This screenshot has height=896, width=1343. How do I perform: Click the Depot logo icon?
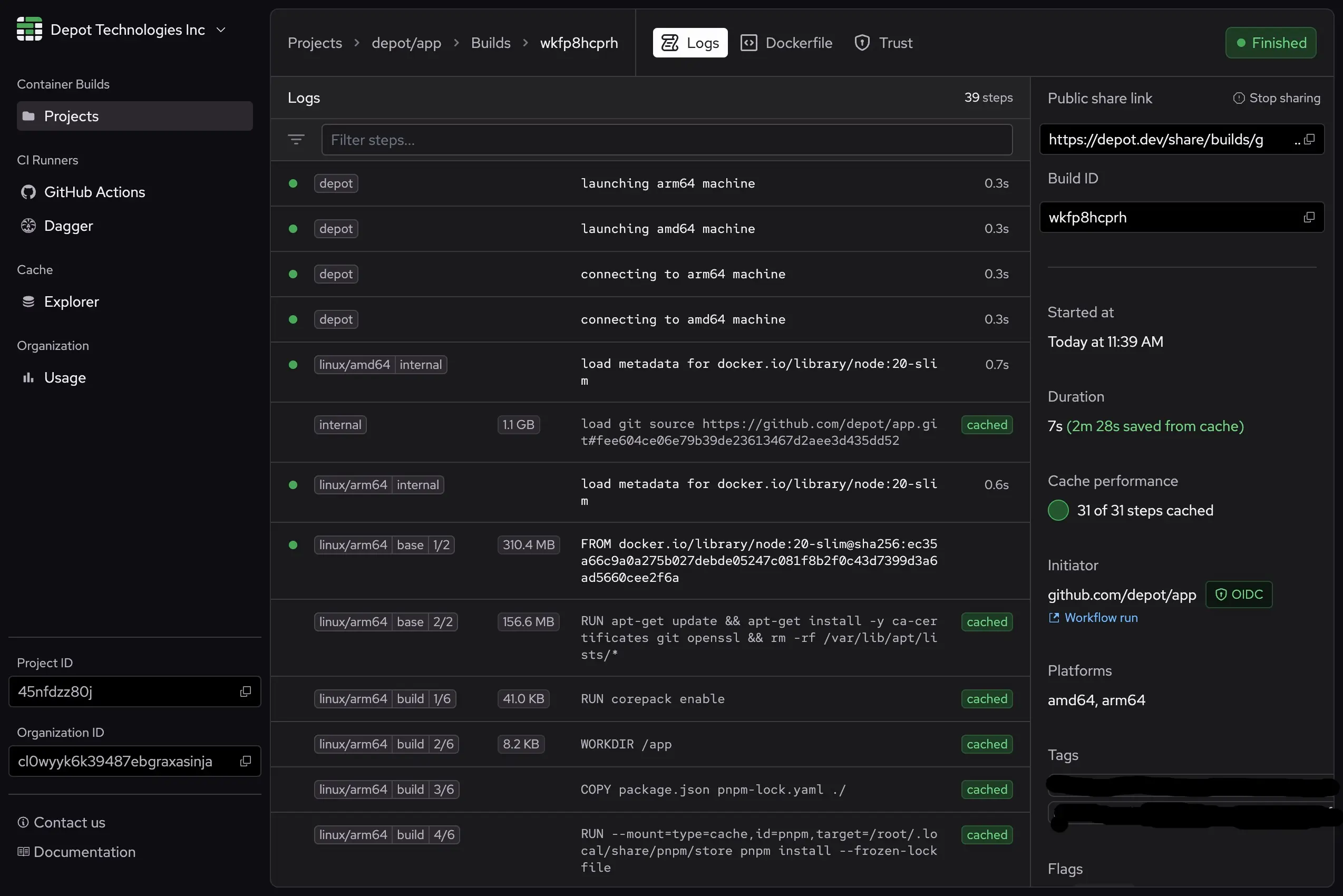pos(29,29)
